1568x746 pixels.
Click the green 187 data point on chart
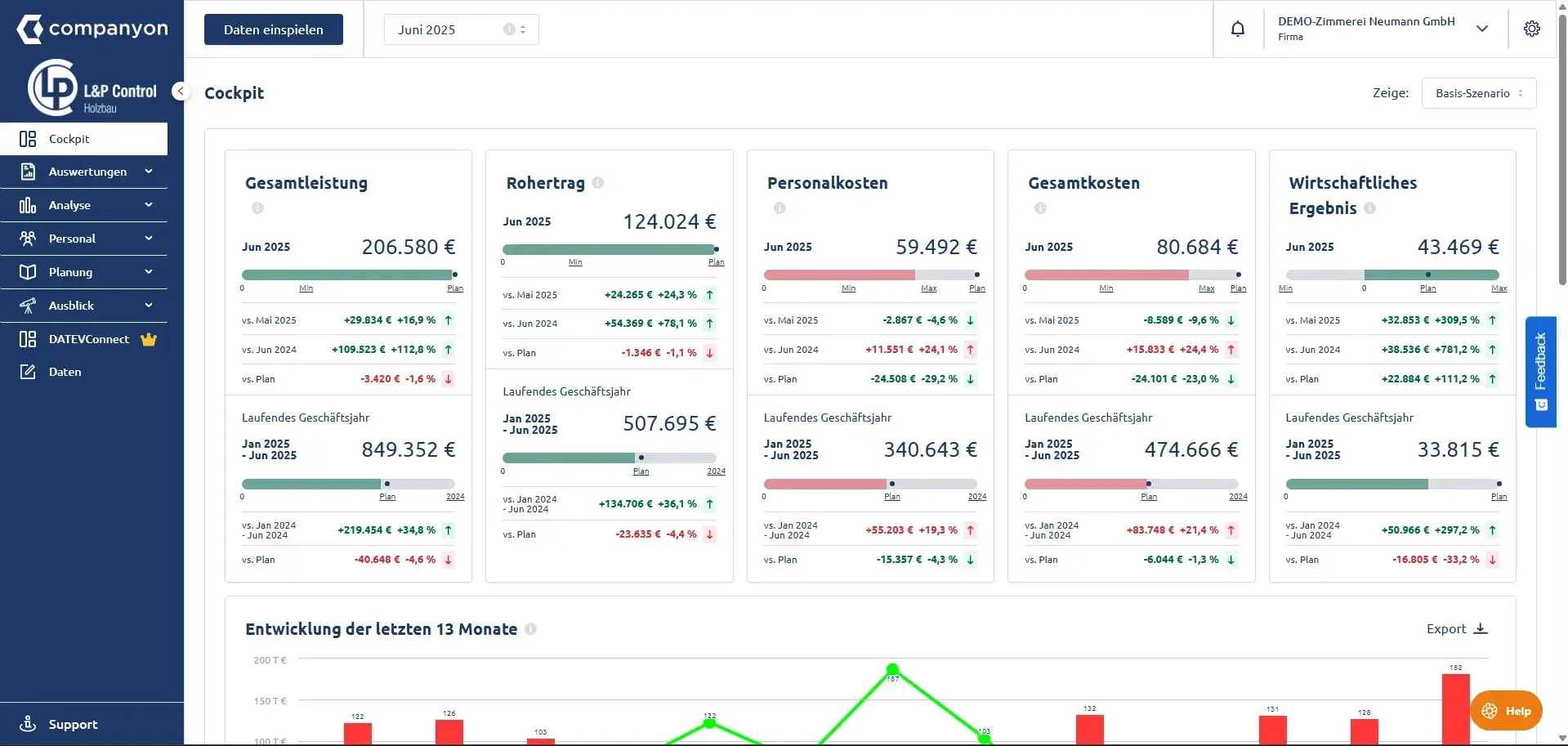[892, 669]
